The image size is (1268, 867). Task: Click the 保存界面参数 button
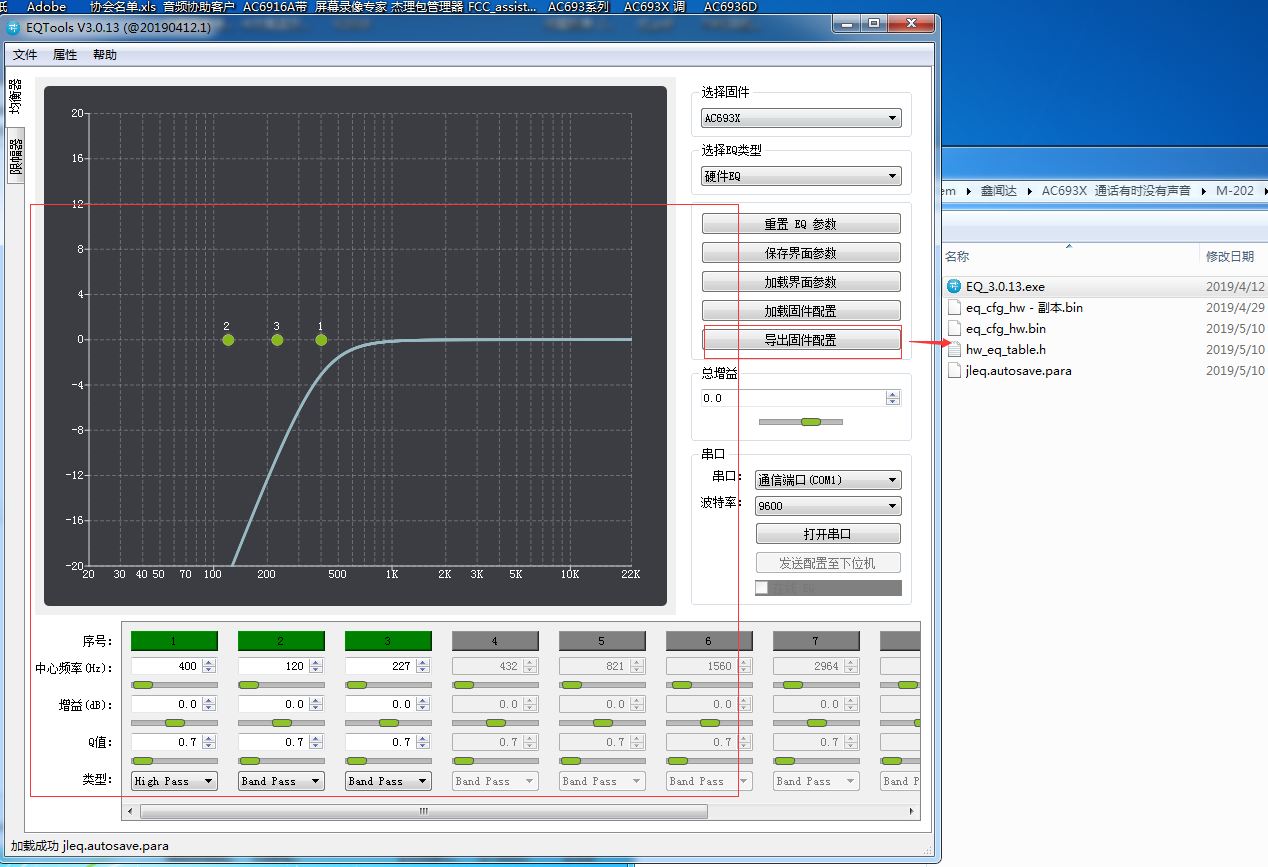point(801,253)
